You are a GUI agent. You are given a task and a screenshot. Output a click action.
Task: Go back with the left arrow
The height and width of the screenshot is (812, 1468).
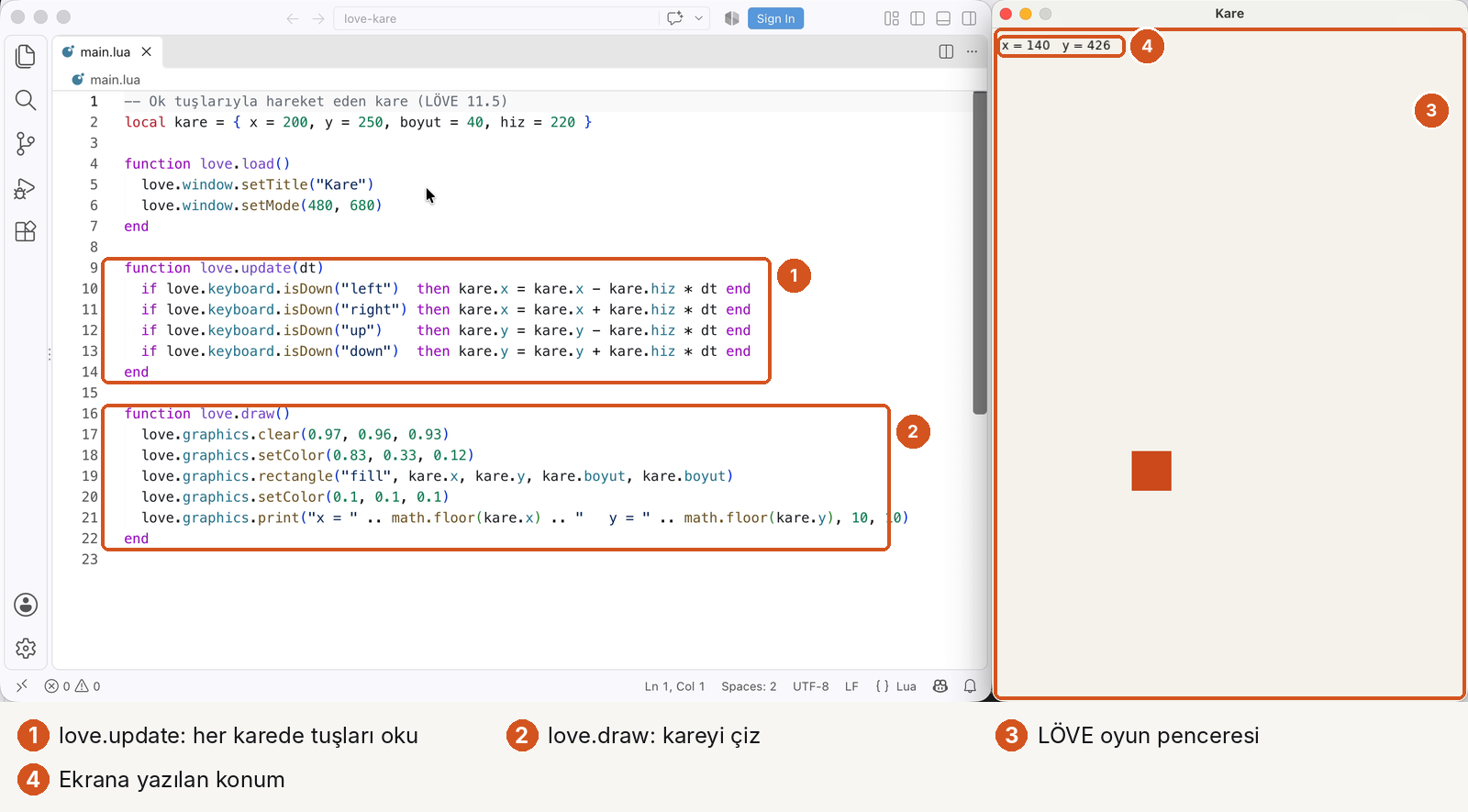293,18
